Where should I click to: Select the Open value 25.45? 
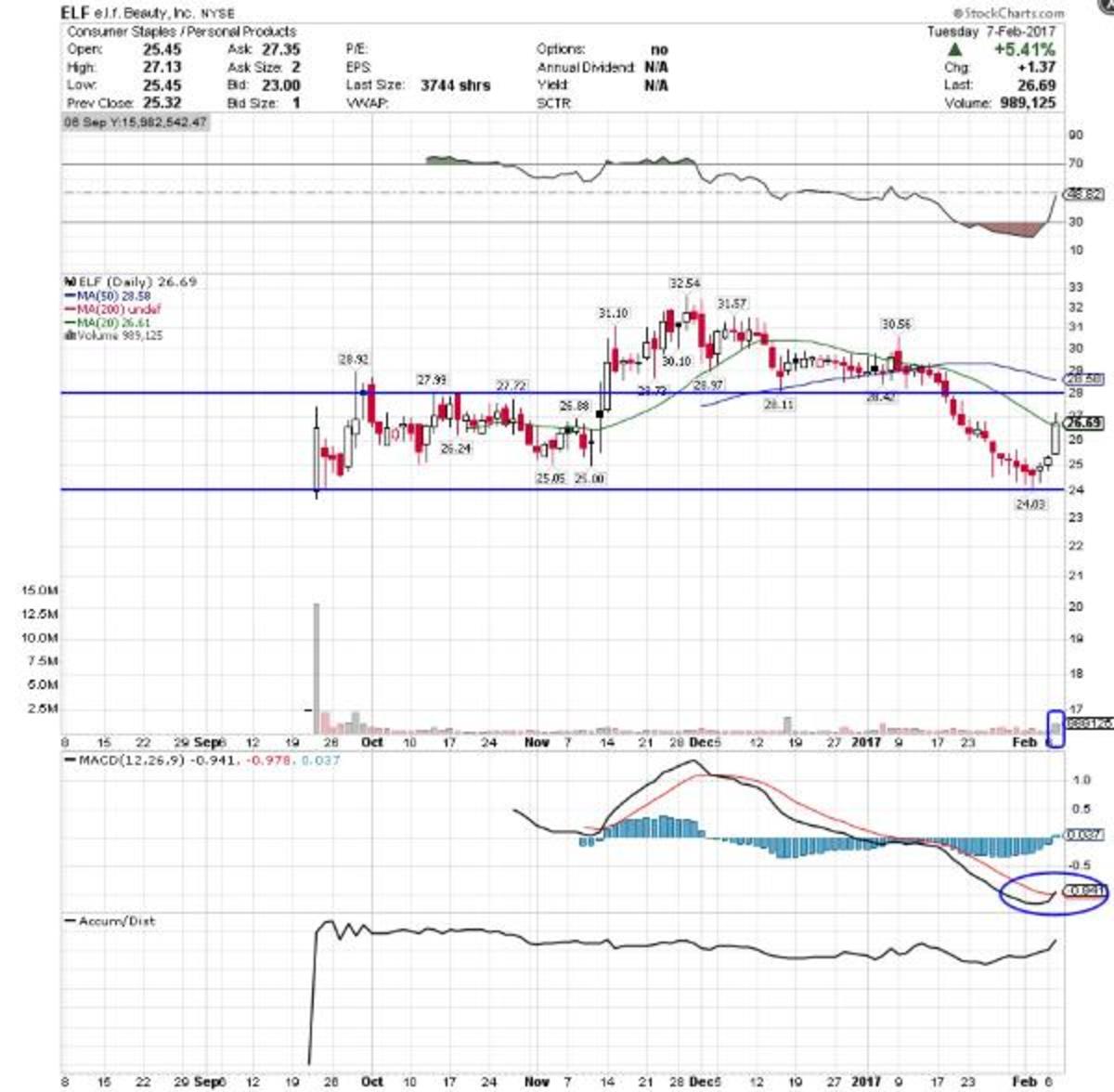pos(162,49)
